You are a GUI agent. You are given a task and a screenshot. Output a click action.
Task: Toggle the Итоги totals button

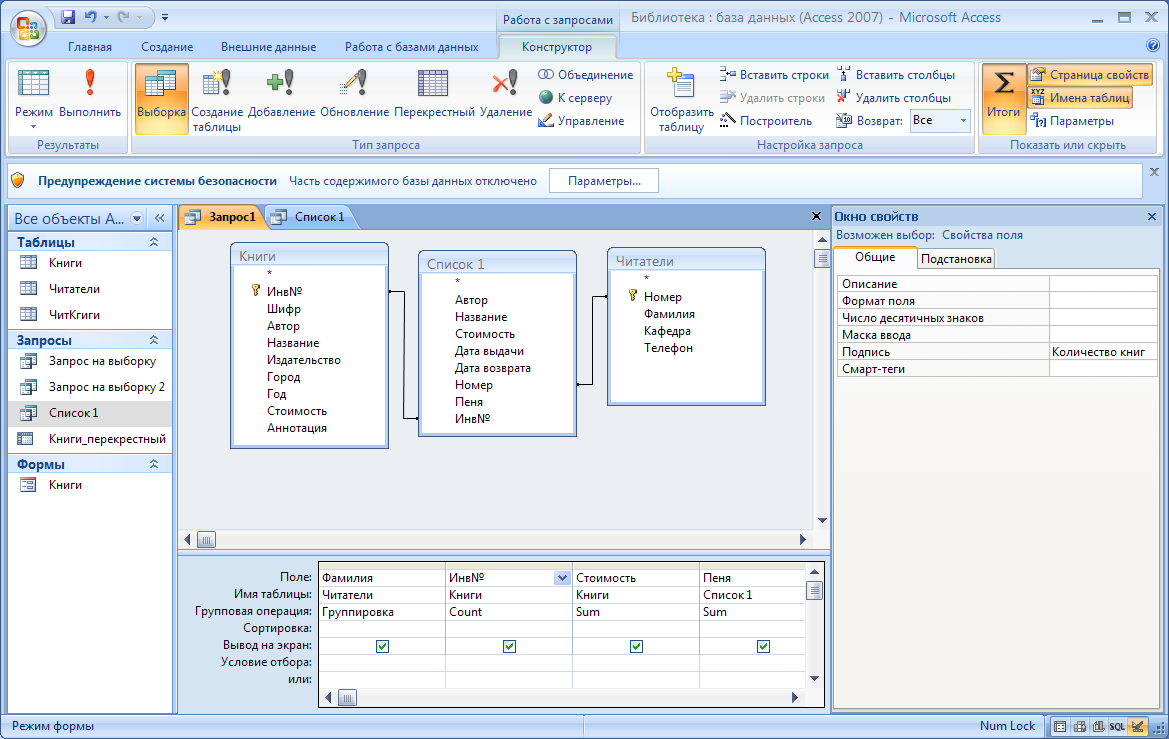[1003, 98]
